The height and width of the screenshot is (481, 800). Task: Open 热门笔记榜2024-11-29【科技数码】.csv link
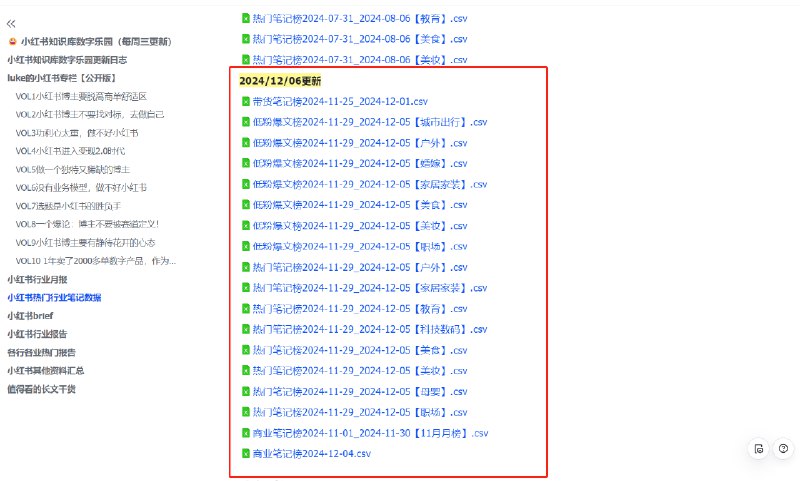[370, 330]
